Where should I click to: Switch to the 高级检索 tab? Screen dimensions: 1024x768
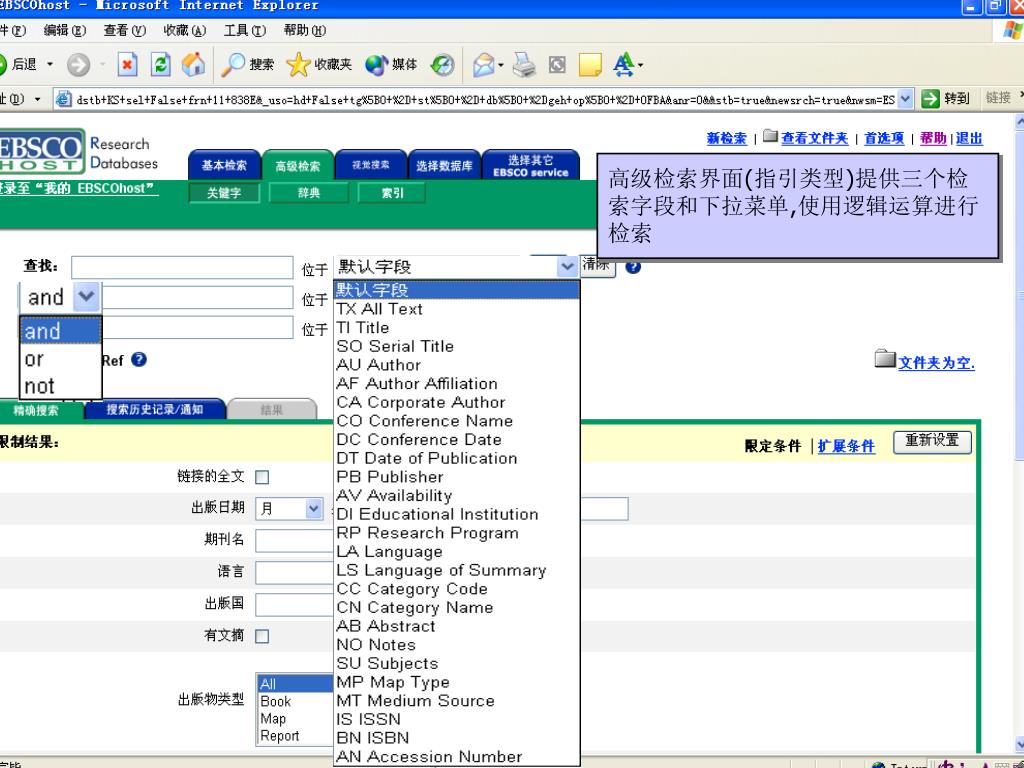tap(298, 166)
